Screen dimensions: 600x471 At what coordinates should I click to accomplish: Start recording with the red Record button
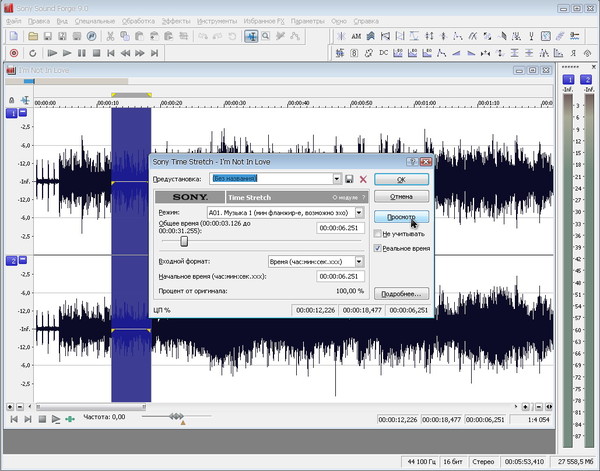pyautogui.click(x=14, y=53)
